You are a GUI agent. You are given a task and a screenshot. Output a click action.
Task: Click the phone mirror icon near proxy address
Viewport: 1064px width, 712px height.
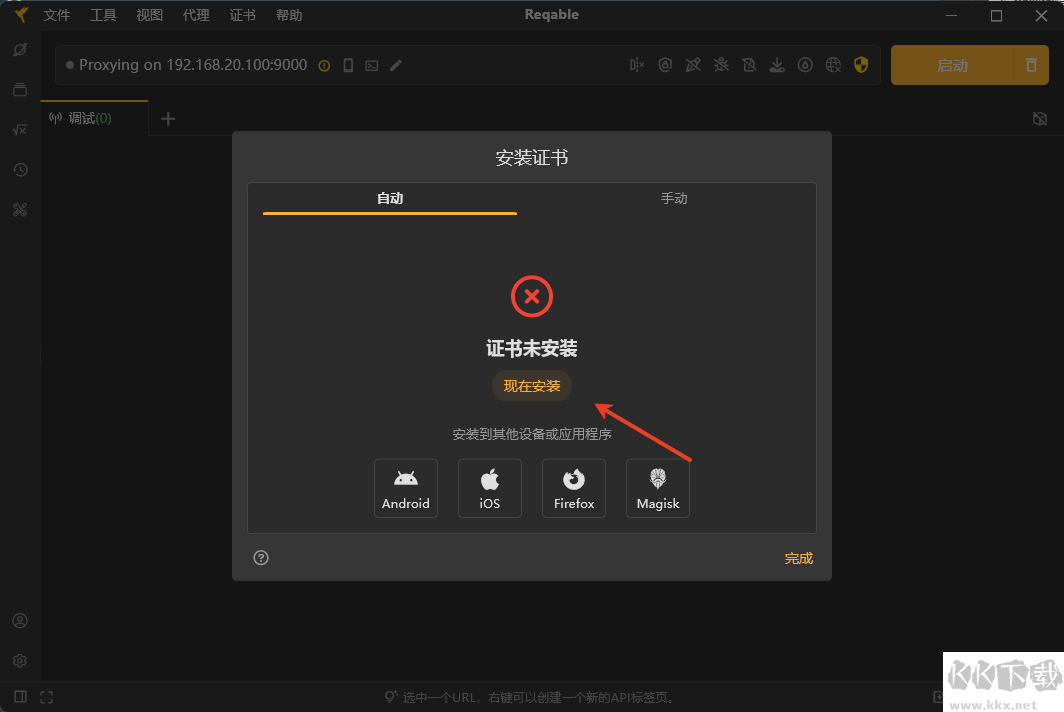pyautogui.click(x=346, y=64)
